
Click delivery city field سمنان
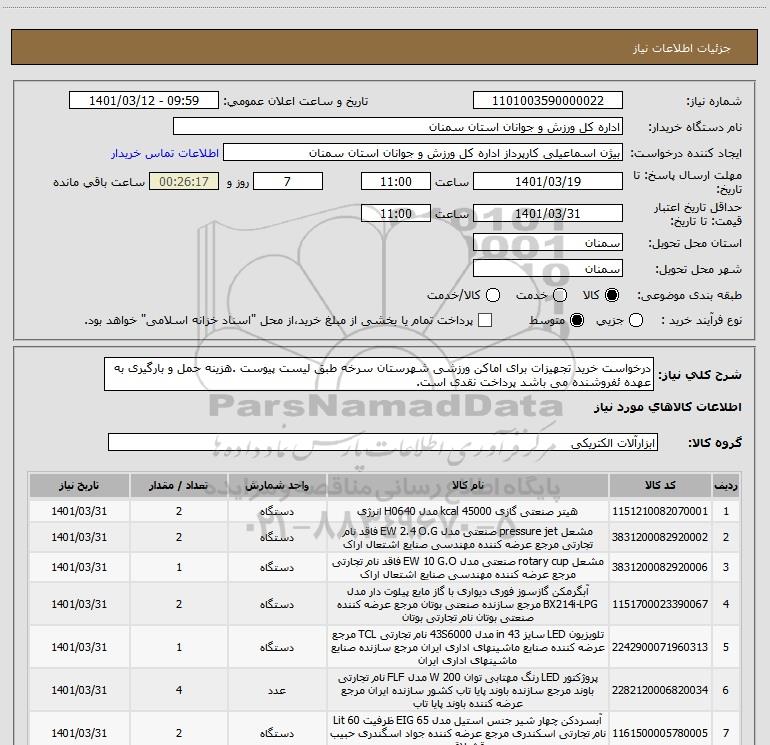point(548,269)
